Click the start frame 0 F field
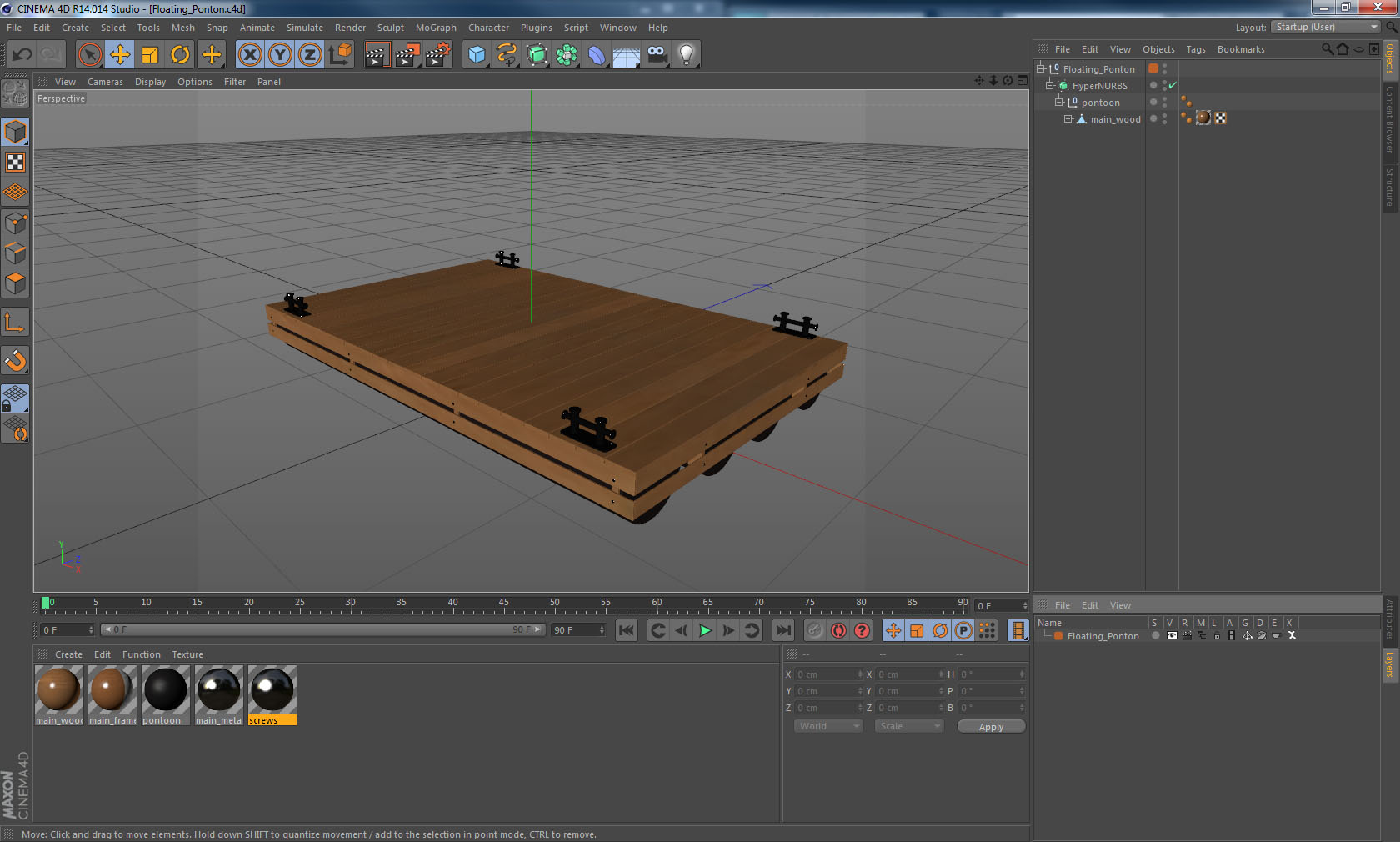Viewport: 1400px width, 842px height. pyautogui.click(x=67, y=630)
